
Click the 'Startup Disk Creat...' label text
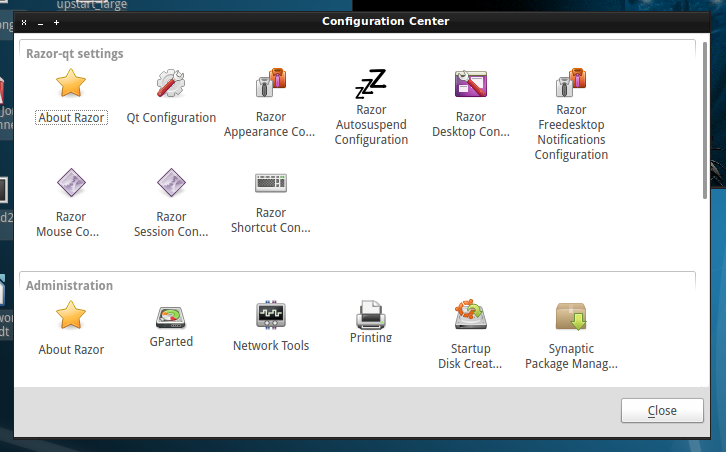(470, 356)
